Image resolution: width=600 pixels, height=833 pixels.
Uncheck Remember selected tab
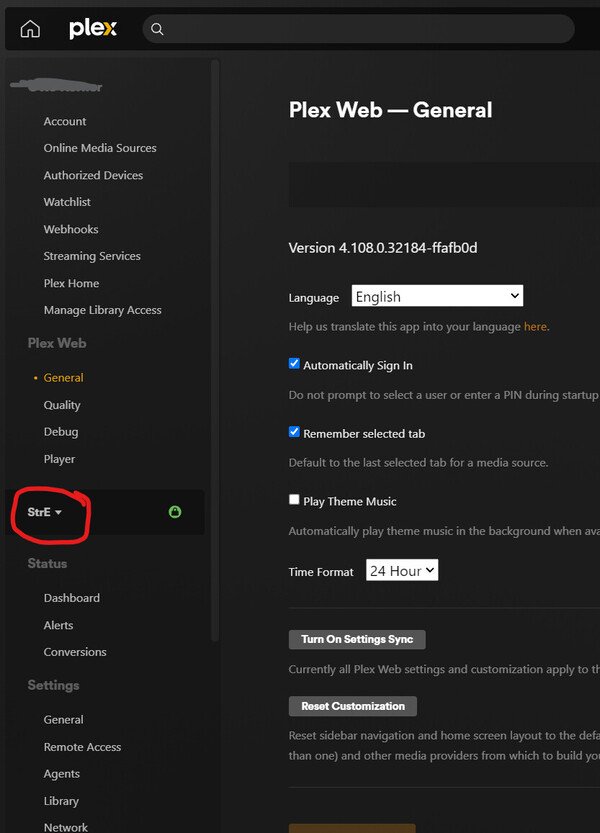[x=294, y=431]
